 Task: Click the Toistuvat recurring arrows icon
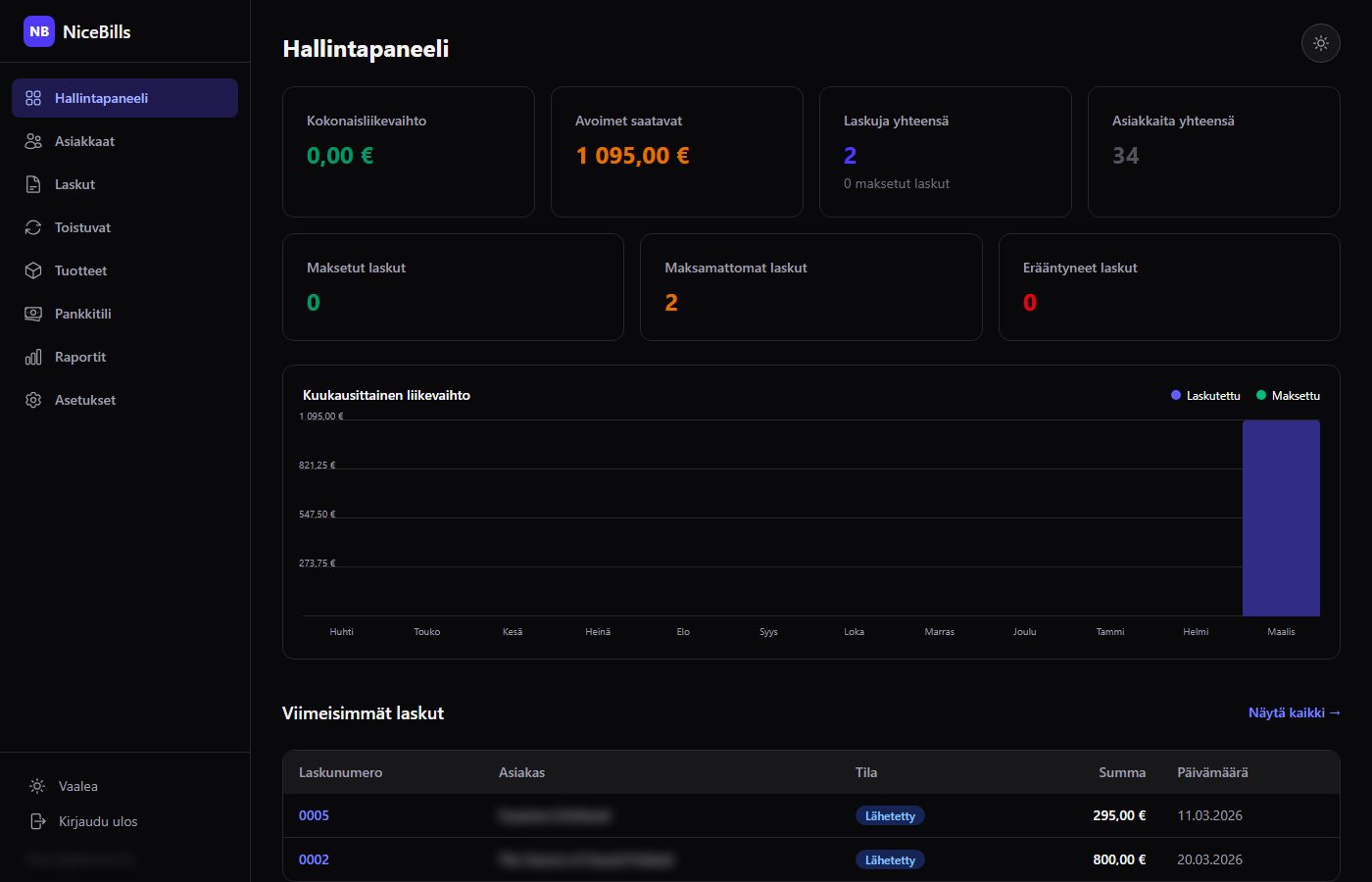[33, 227]
